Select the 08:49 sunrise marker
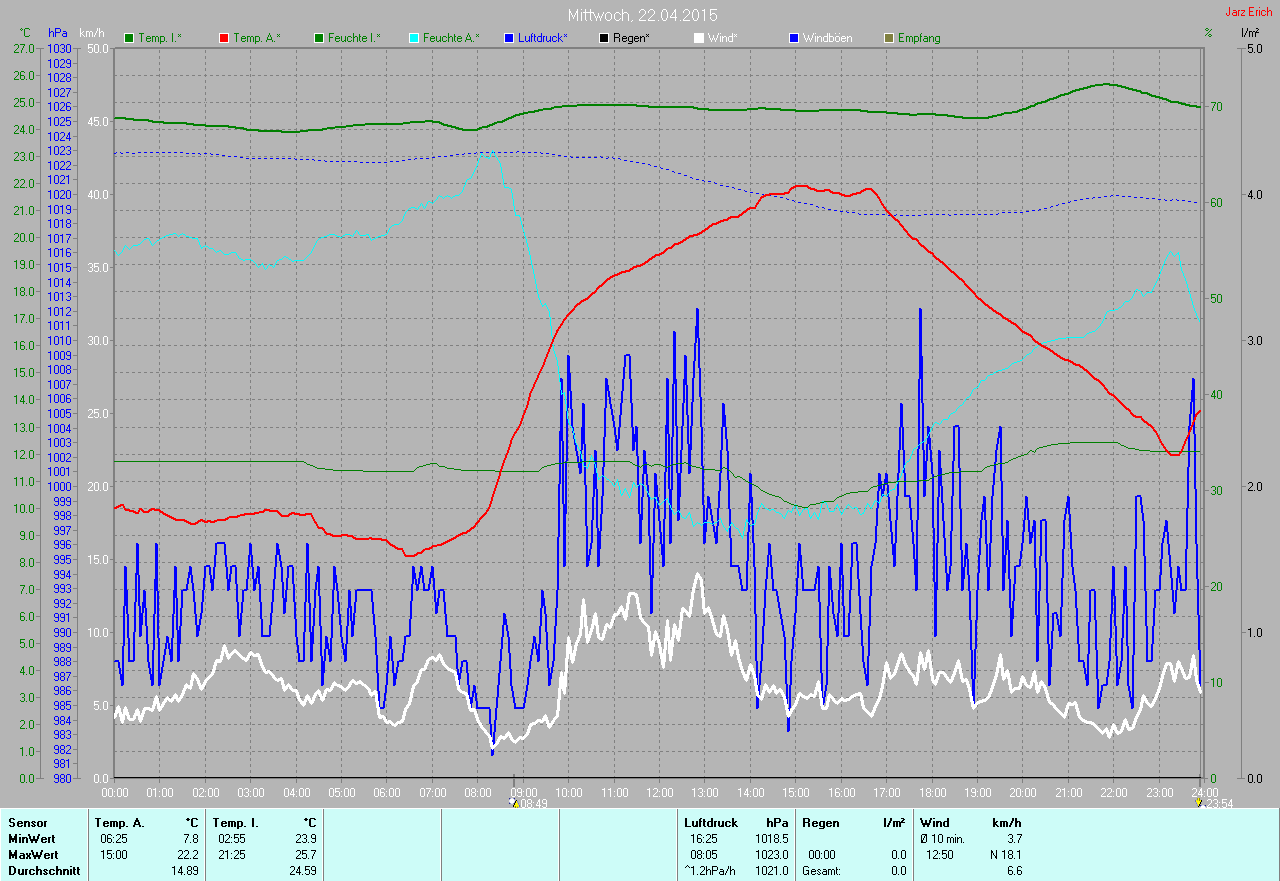1280x881 pixels. pyautogui.click(x=528, y=803)
